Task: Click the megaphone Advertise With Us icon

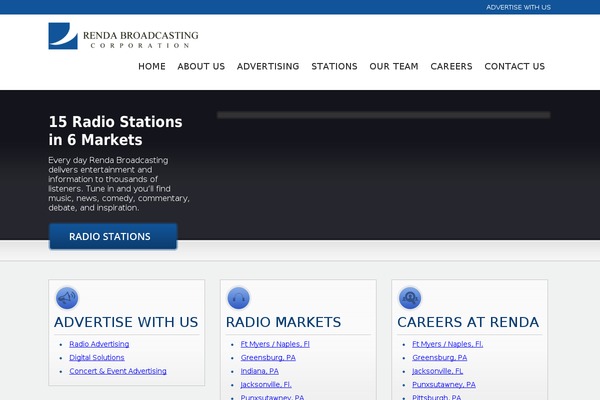Action: [67, 298]
